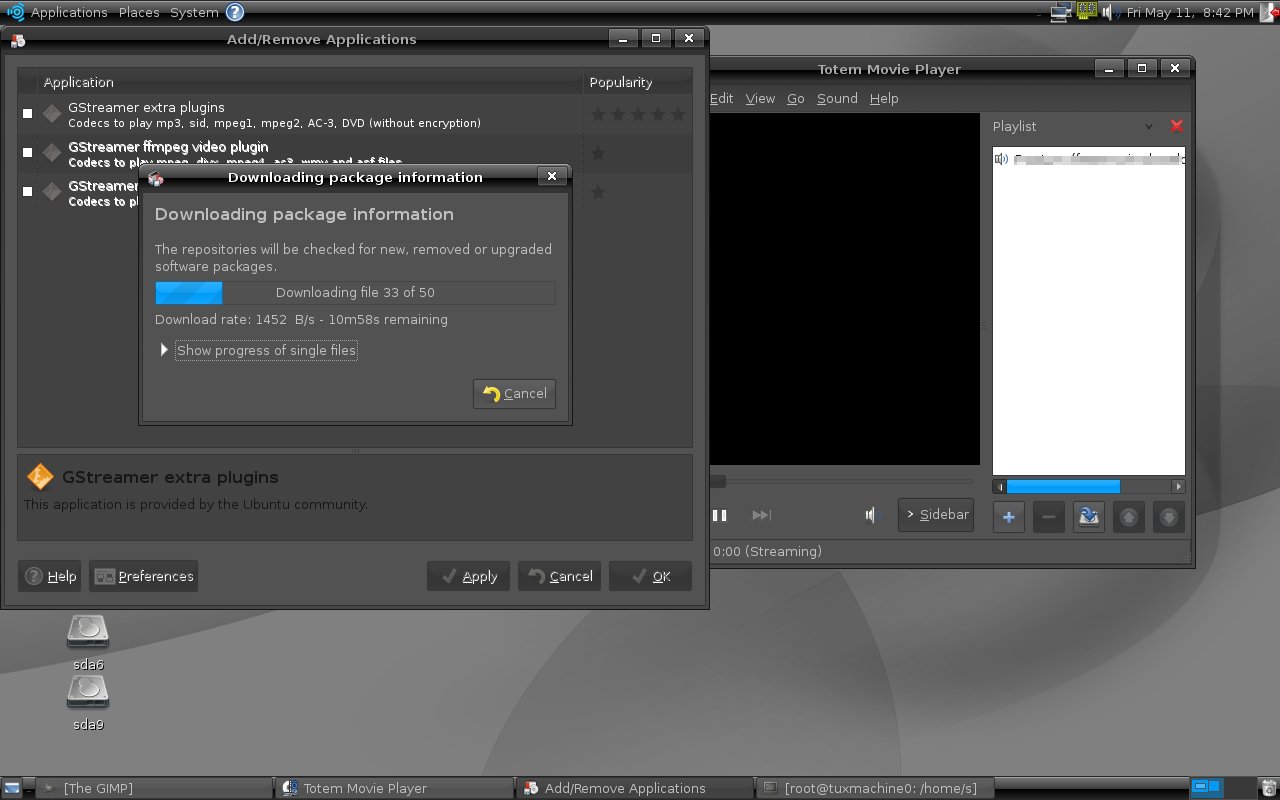Image resolution: width=1280 pixels, height=800 pixels.
Task: Click the 0:00 (Streaming) status text
Action: pyautogui.click(x=767, y=551)
